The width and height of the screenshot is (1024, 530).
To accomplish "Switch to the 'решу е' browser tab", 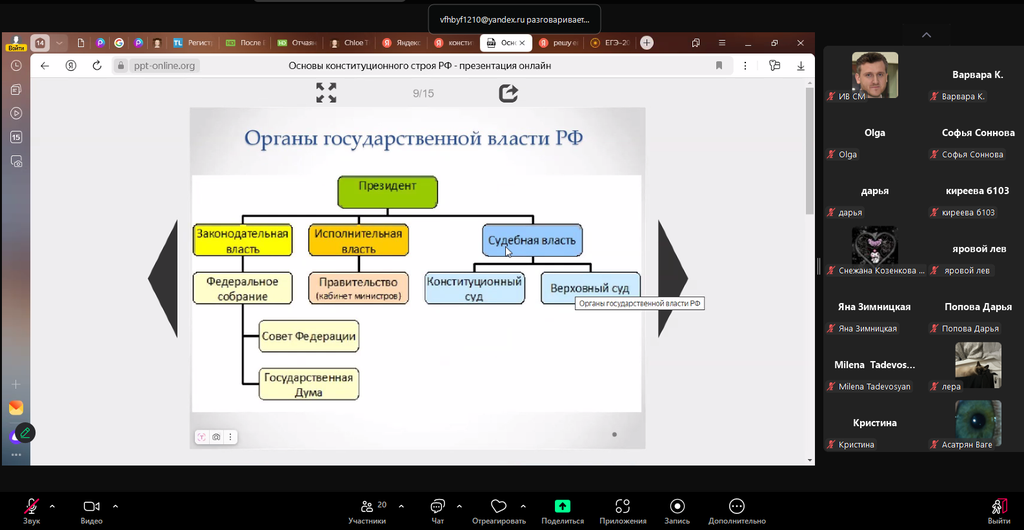I will pyautogui.click(x=558, y=43).
